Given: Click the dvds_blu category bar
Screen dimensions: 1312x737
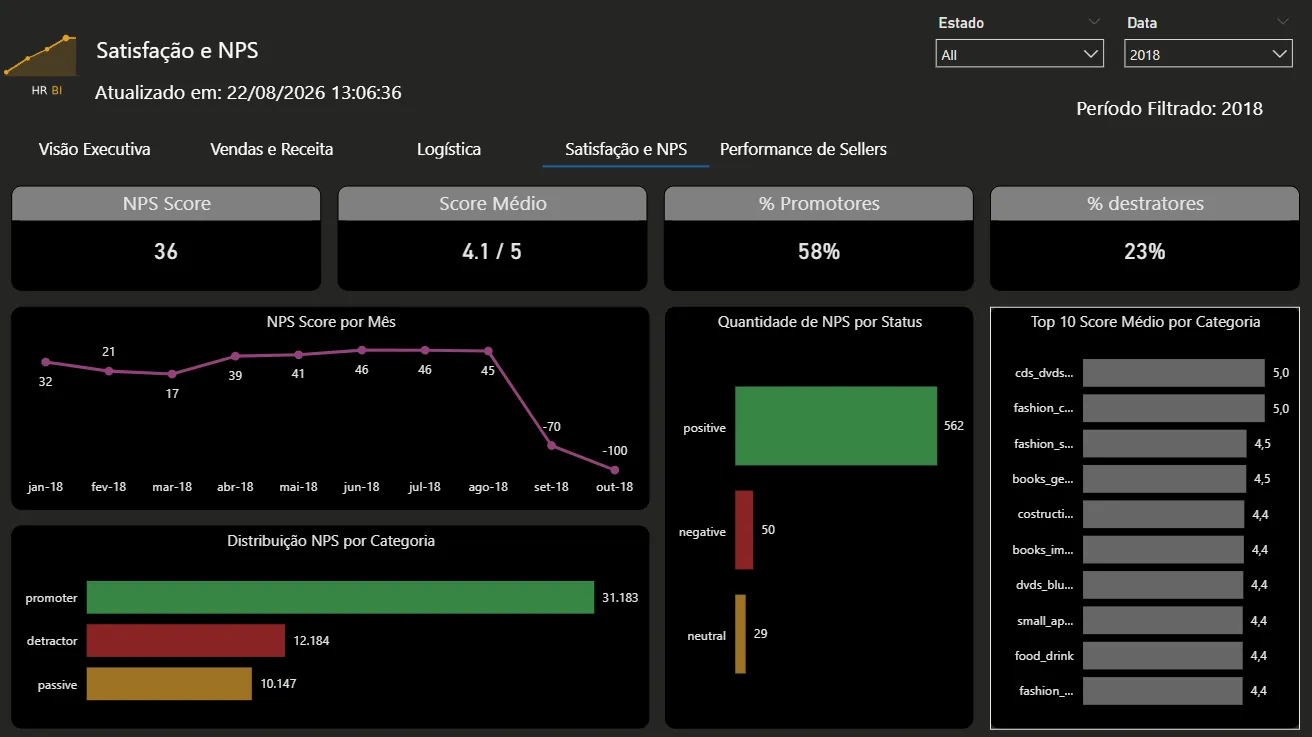Looking at the screenshot, I should 1163,585.
